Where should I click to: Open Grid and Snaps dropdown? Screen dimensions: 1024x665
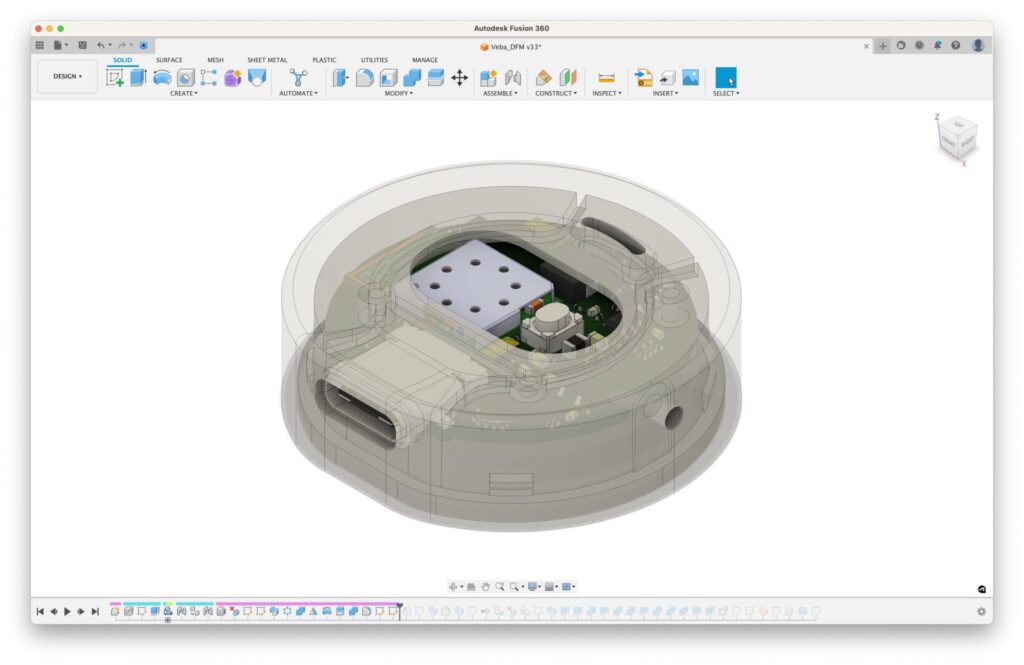(x=551, y=587)
